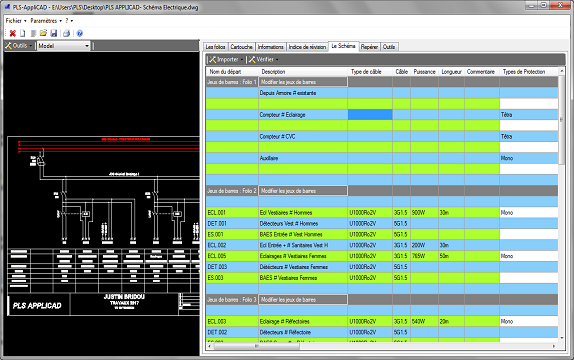
Task: Open the ? menu in the menu bar
Action: (x=69, y=21)
